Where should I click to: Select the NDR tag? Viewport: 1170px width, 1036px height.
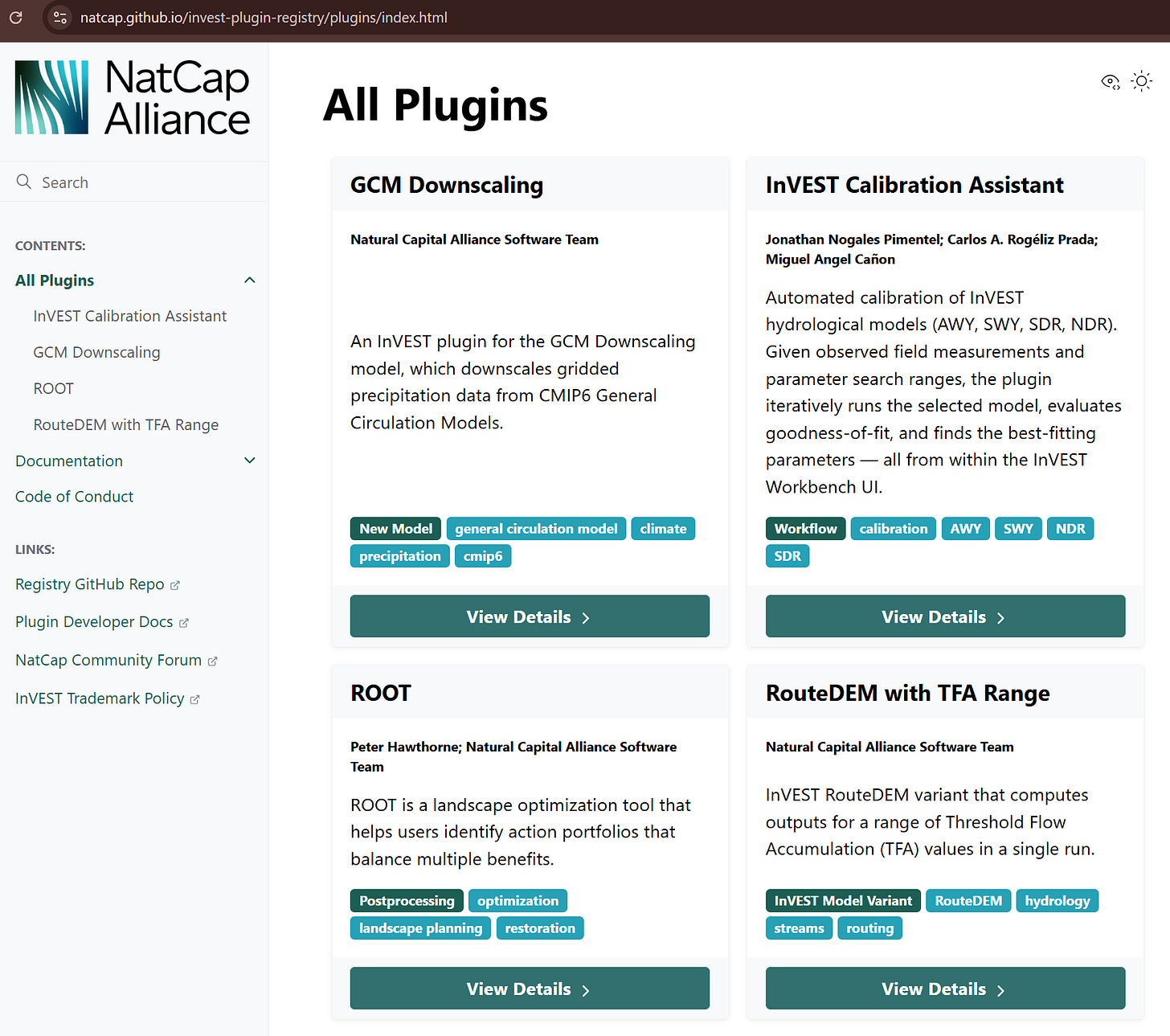click(x=1070, y=529)
